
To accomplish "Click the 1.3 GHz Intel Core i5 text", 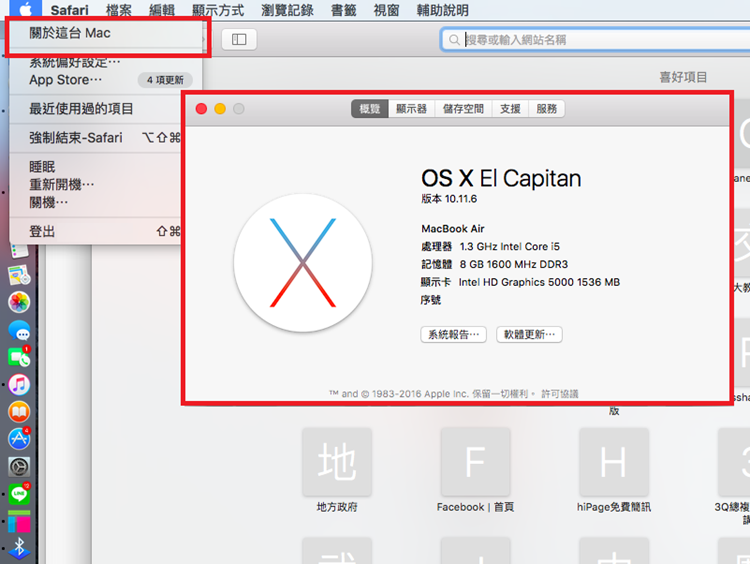I will [509, 246].
